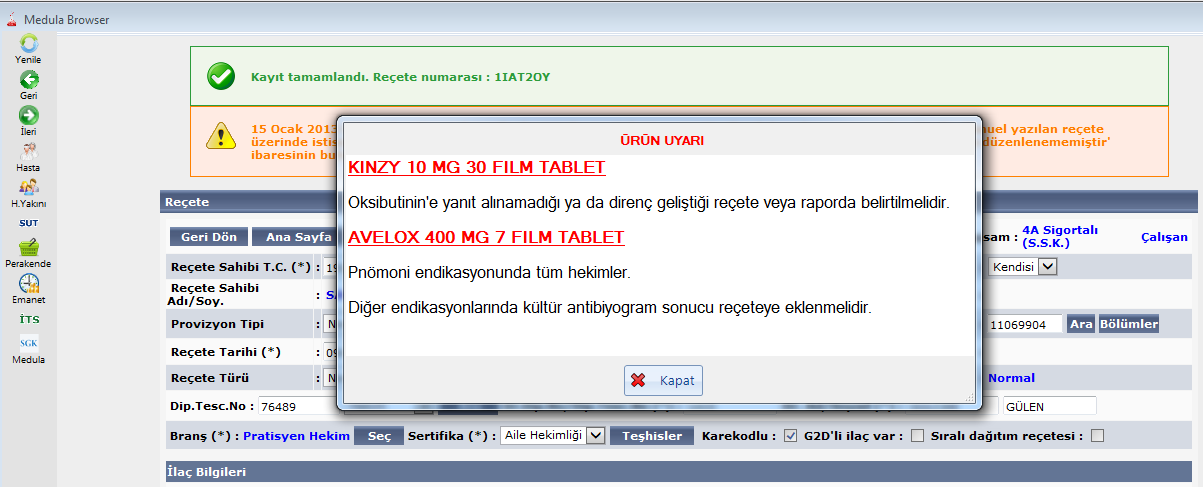Click the Yenile refresh icon
This screenshot has width=1203, height=487.
tap(28, 44)
